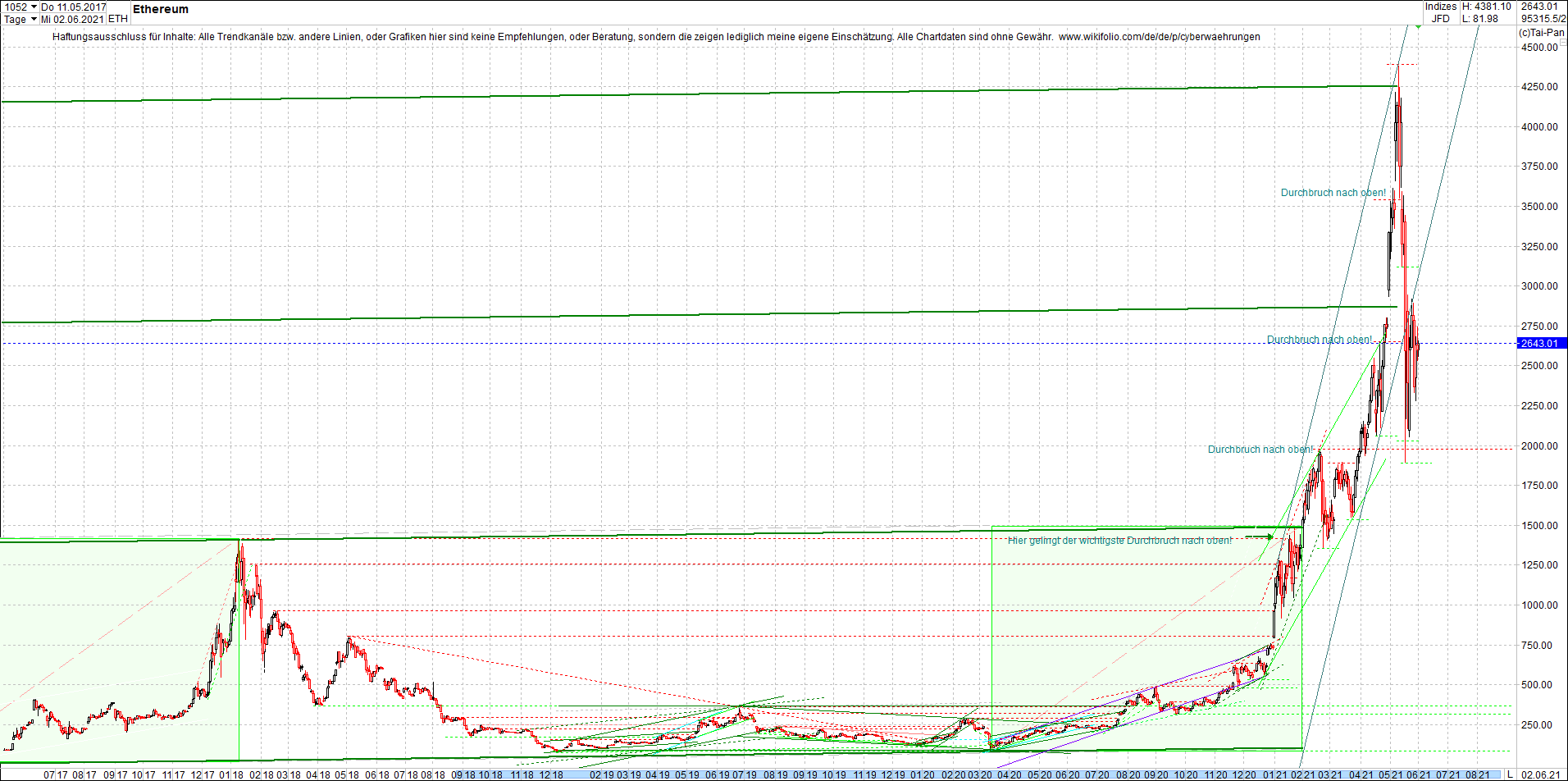Click the 02 19 time axis label
The image size is (1568, 781).
602,774
